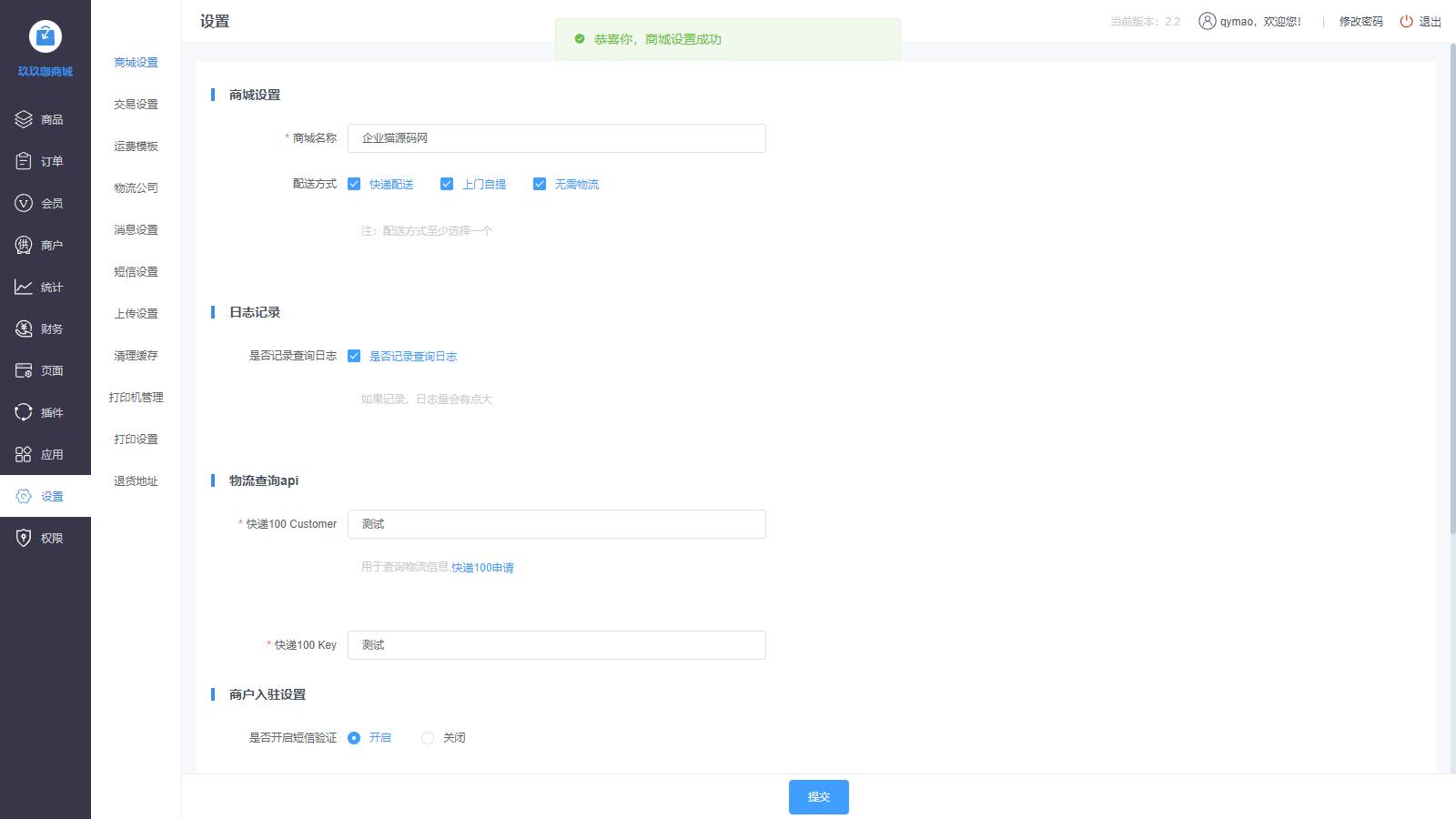Click the shop logo icon above 玖玖珈商城

(45, 36)
